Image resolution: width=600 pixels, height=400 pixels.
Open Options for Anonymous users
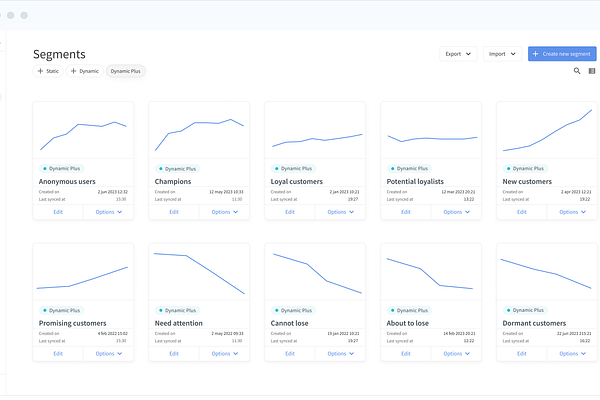coord(109,212)
